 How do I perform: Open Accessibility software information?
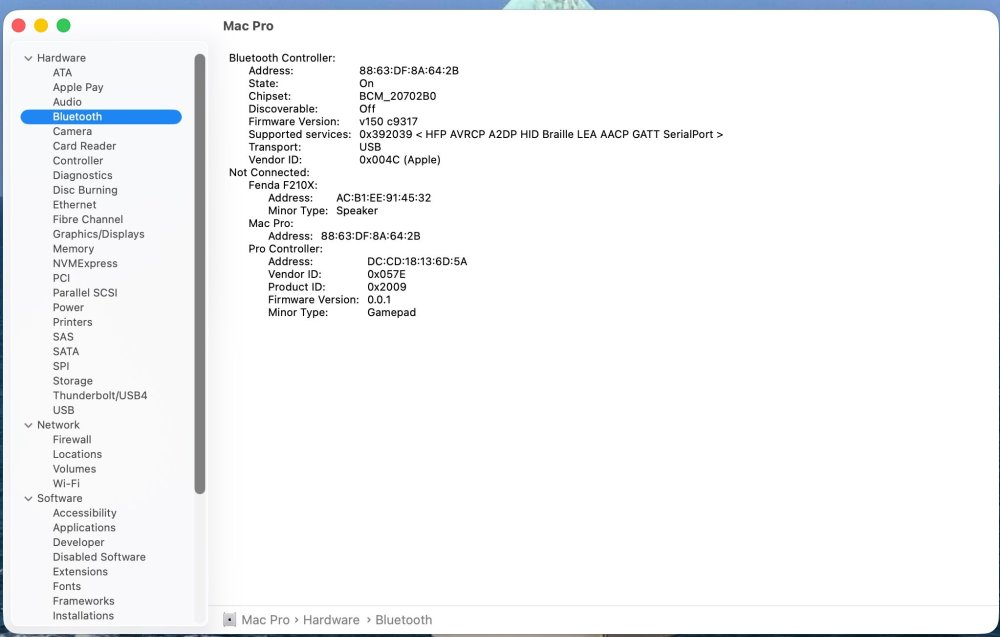click(84, 513)
